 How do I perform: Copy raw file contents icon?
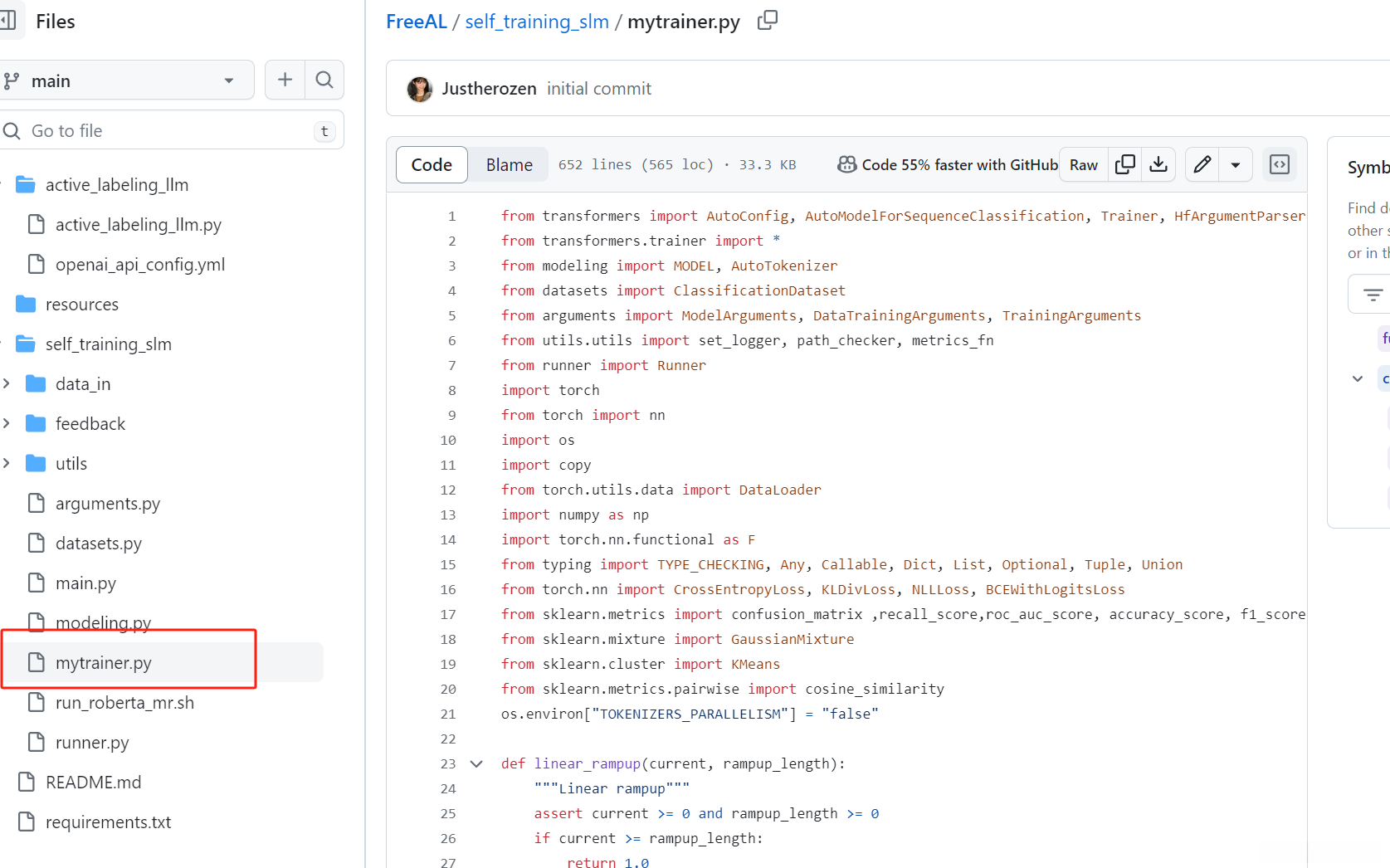click(1125, 164)
